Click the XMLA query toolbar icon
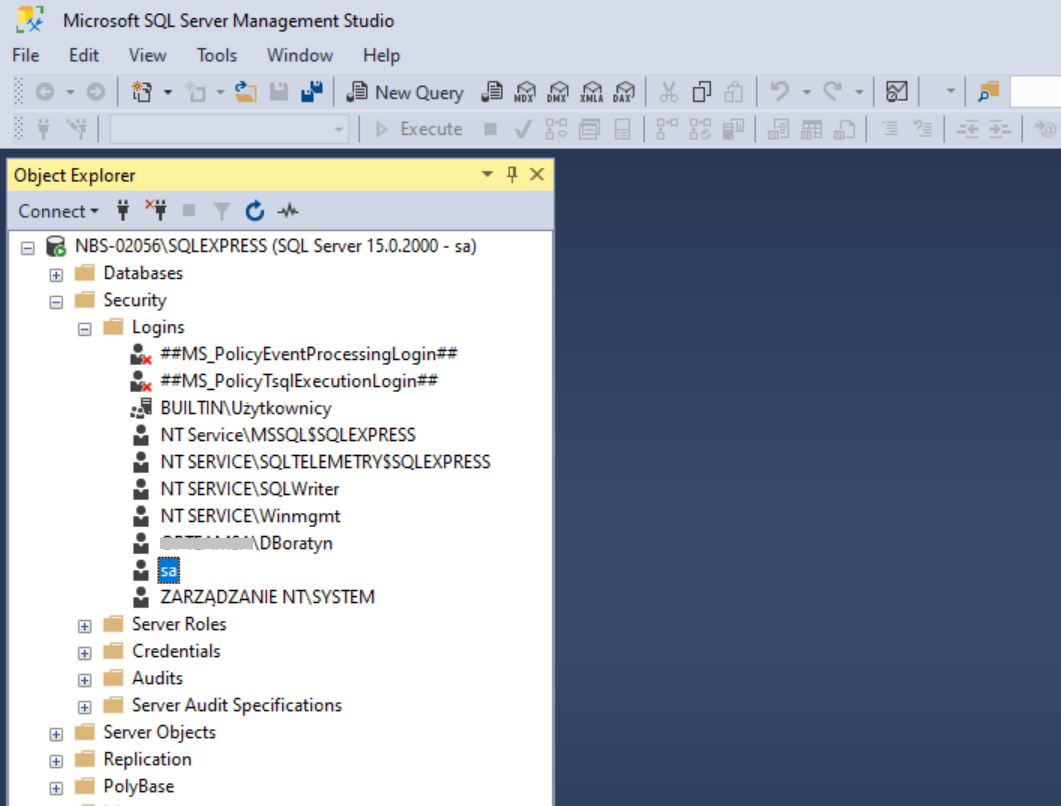The width and height of the screenshot is (1061, 806). 591,92
